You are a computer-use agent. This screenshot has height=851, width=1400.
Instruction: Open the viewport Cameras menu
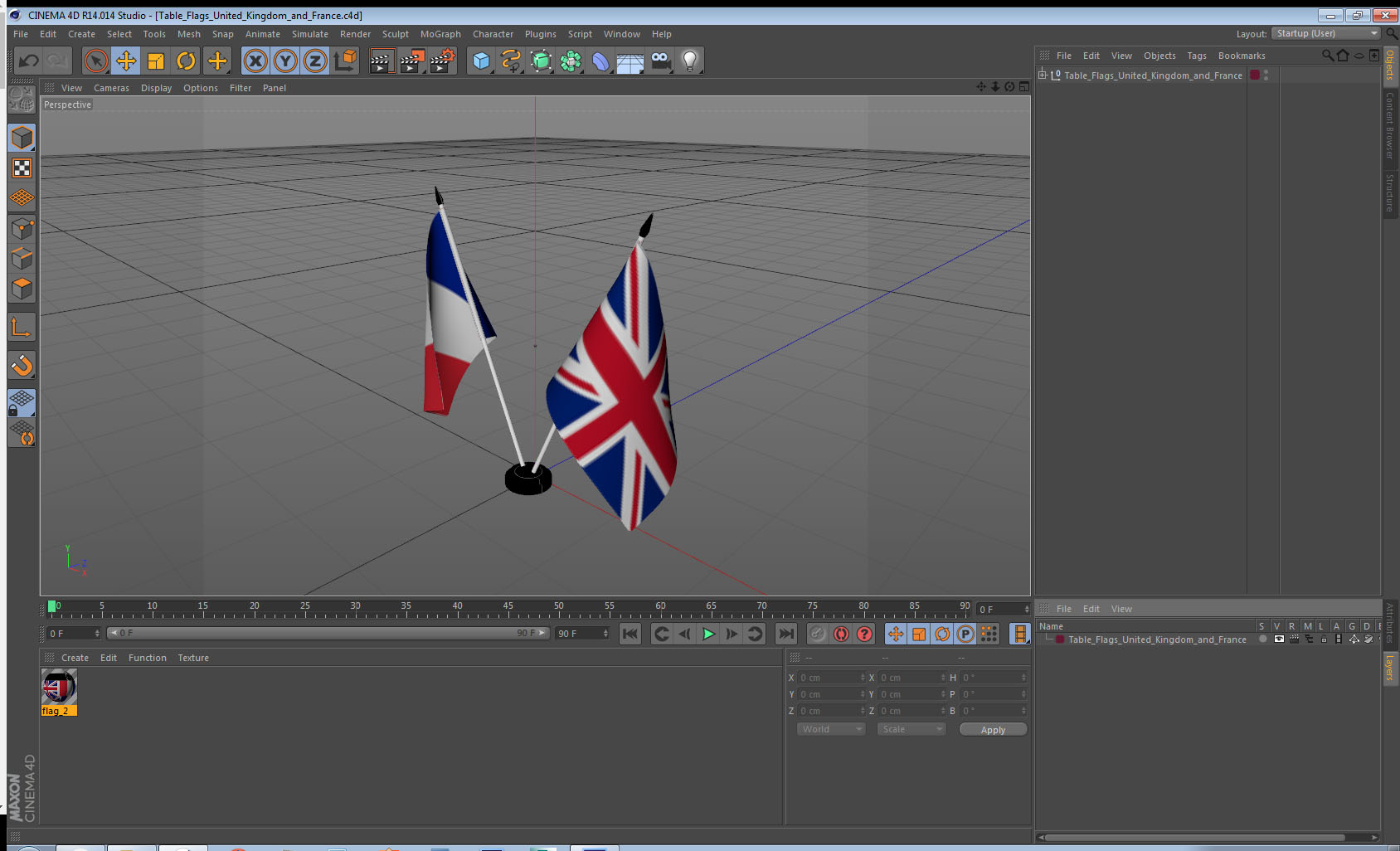(x=111, y=88)
